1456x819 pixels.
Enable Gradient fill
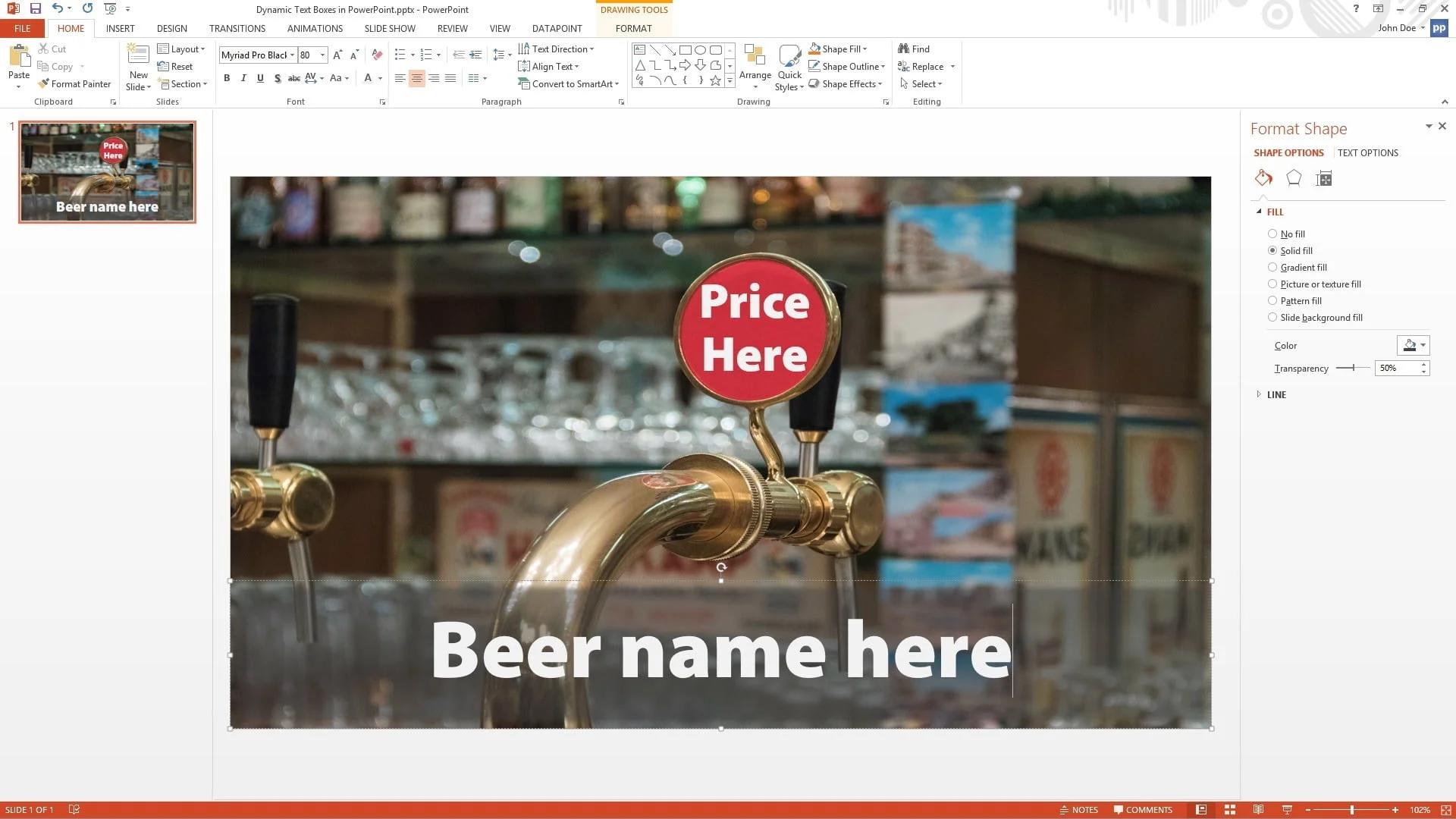click(1272, 267)
